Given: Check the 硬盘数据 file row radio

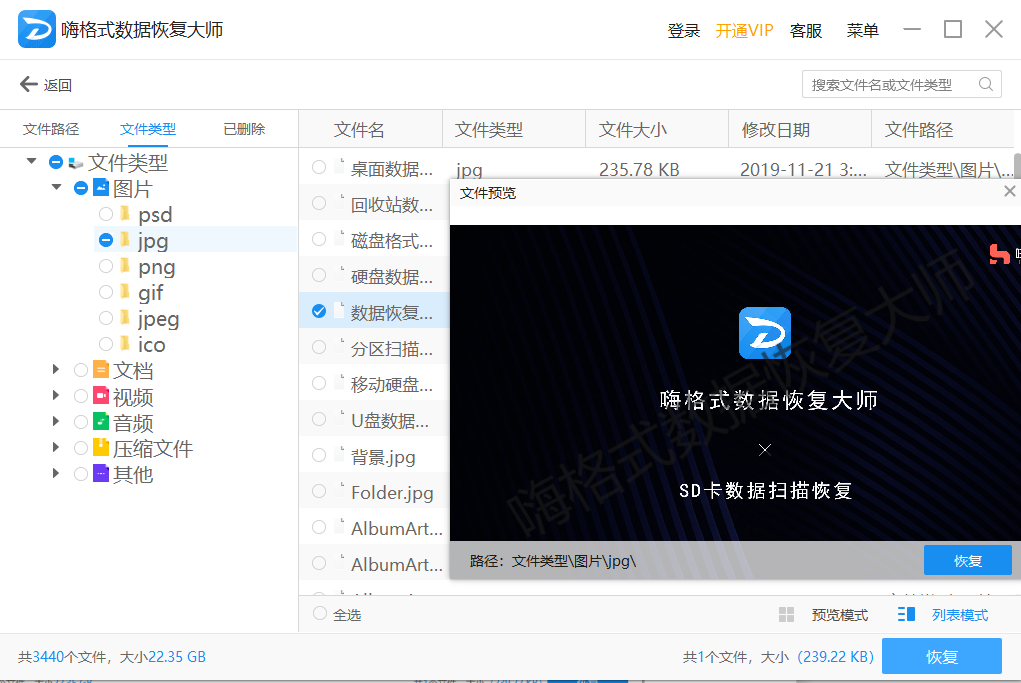Looking at the screenshot, I should click(319, 275).
